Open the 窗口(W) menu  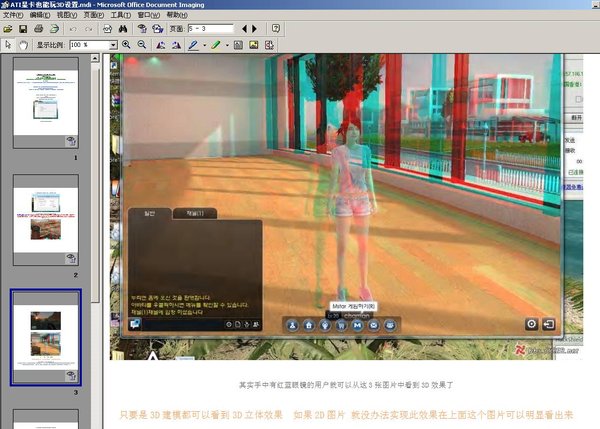tap(149, 15)
